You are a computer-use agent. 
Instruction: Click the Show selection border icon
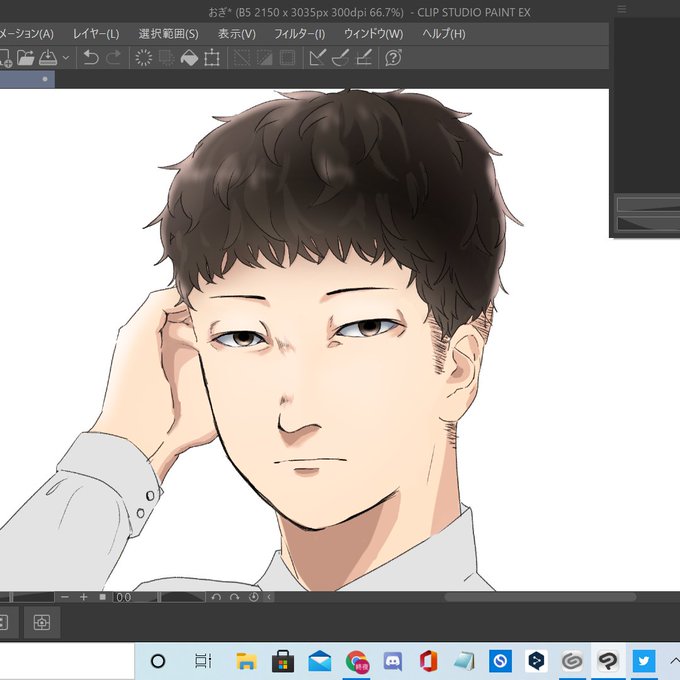(x=287, y=57)
